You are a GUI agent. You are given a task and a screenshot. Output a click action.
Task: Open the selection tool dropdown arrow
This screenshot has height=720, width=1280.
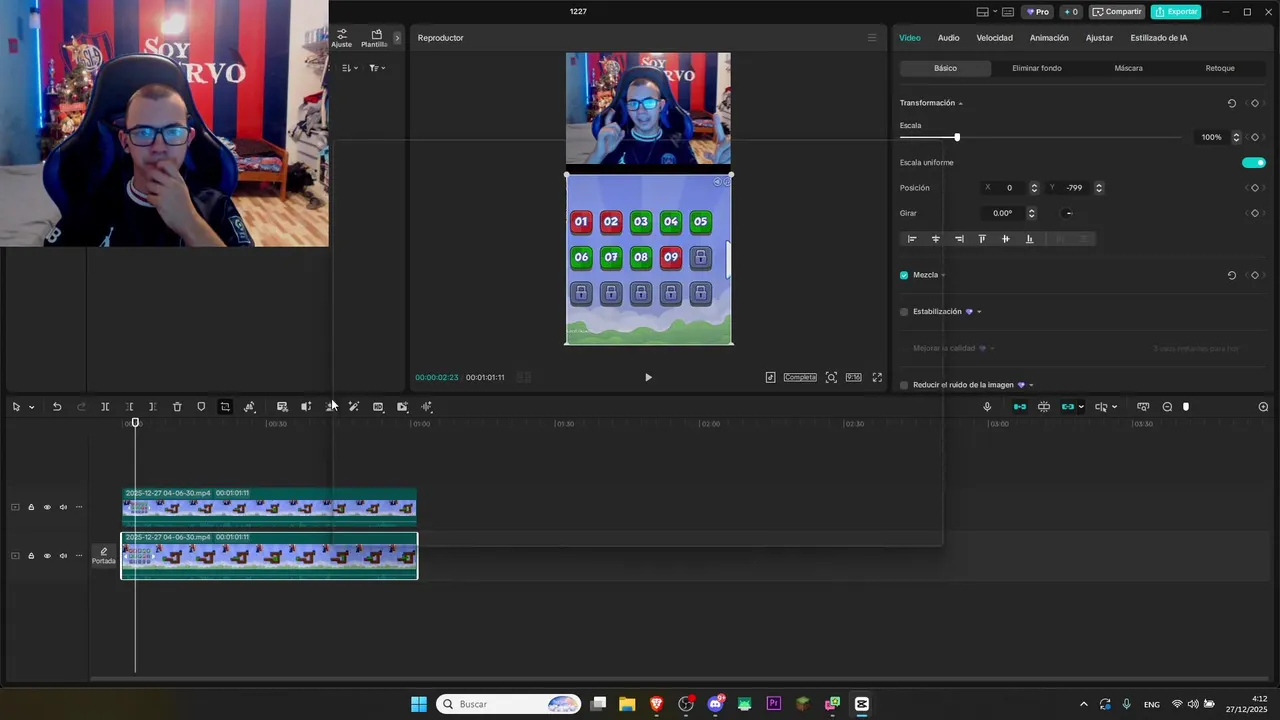[32, 407]
